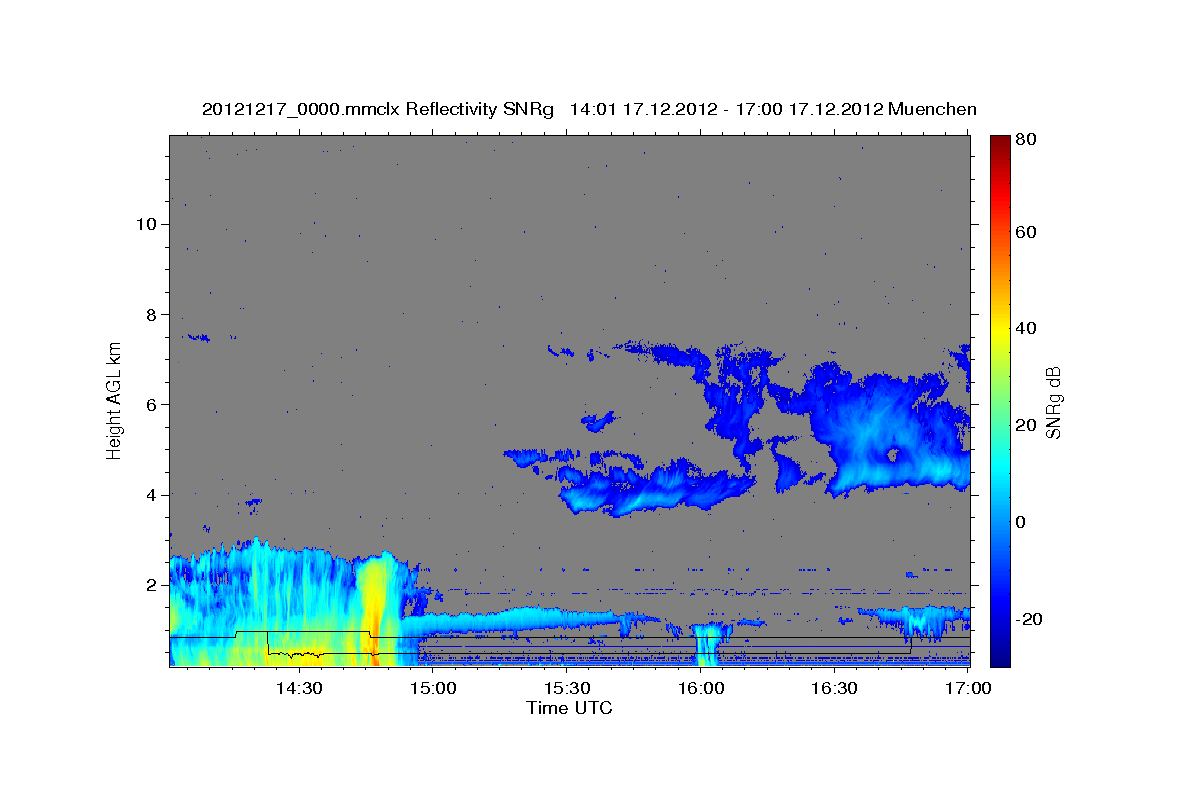
Task: Click the 16:00 time tick label
Action: tap(700, 688)
